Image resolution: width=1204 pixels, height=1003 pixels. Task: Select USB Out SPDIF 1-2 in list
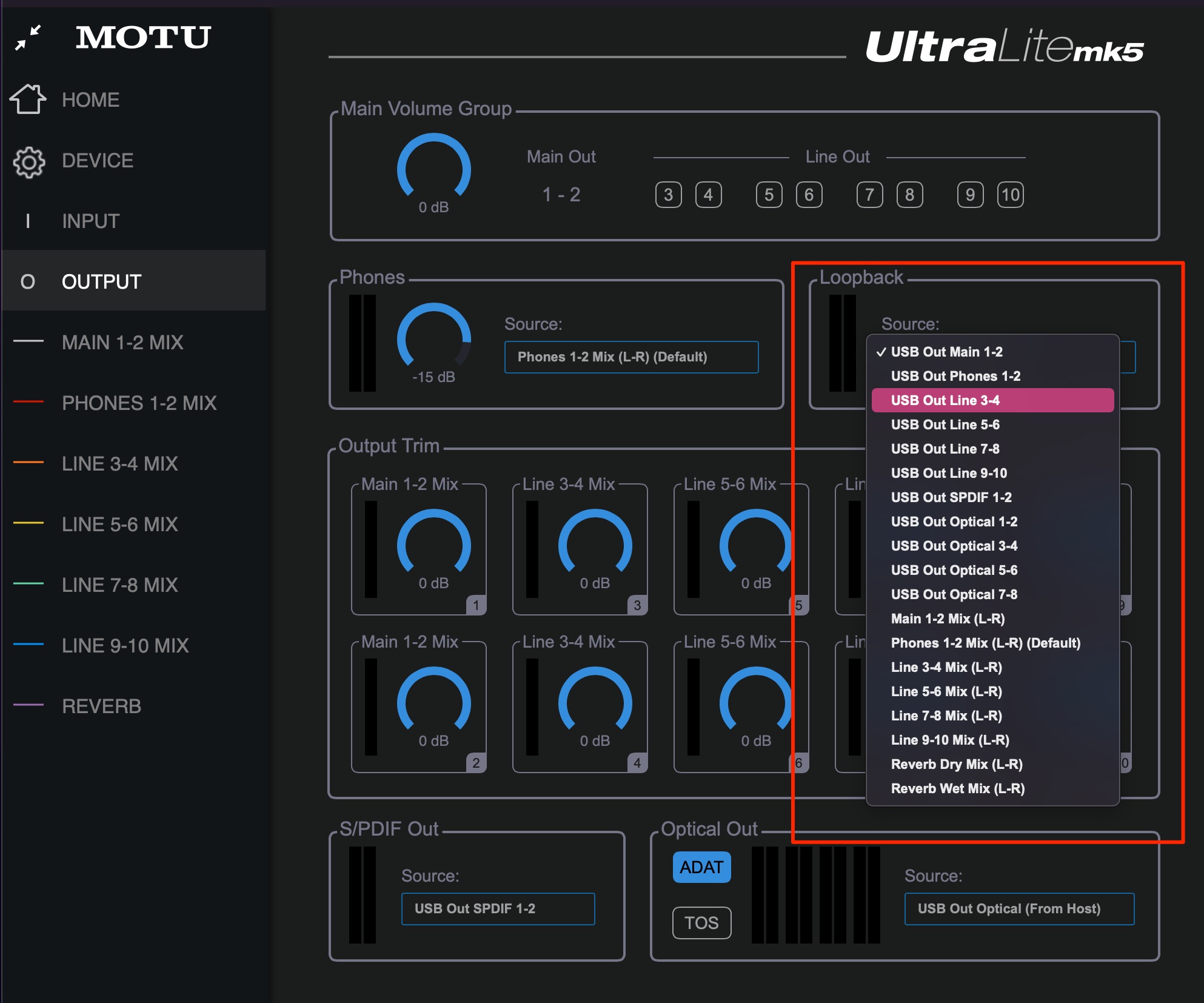(993, 497)
